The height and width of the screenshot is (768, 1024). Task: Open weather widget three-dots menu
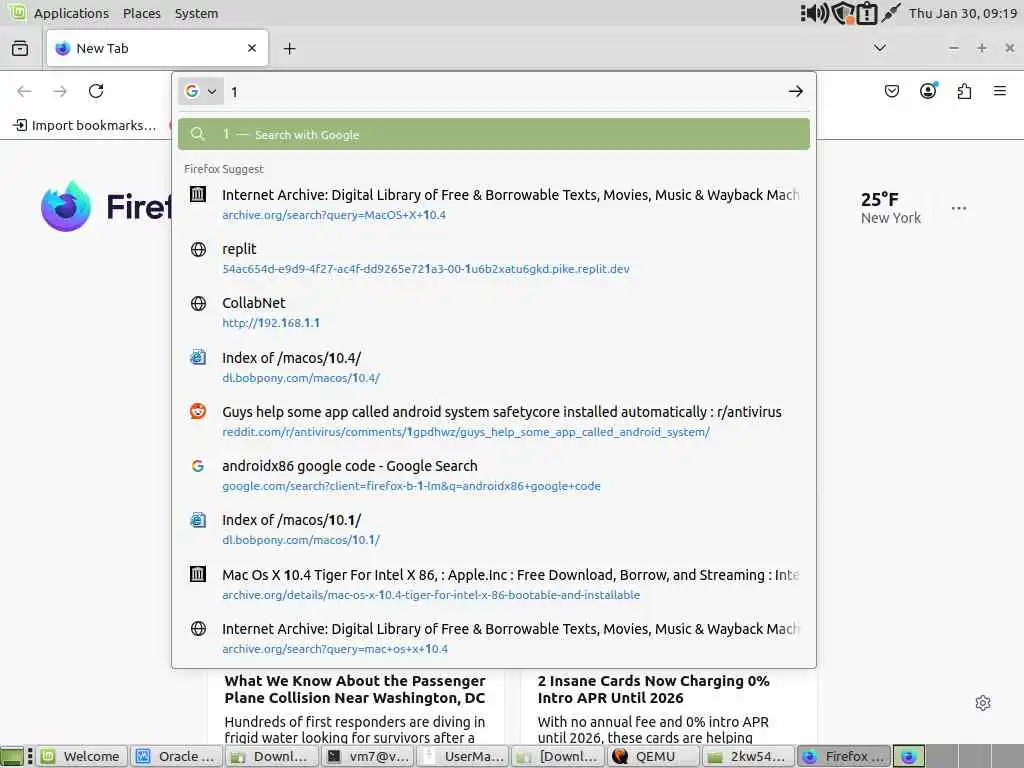coord(959,208)
